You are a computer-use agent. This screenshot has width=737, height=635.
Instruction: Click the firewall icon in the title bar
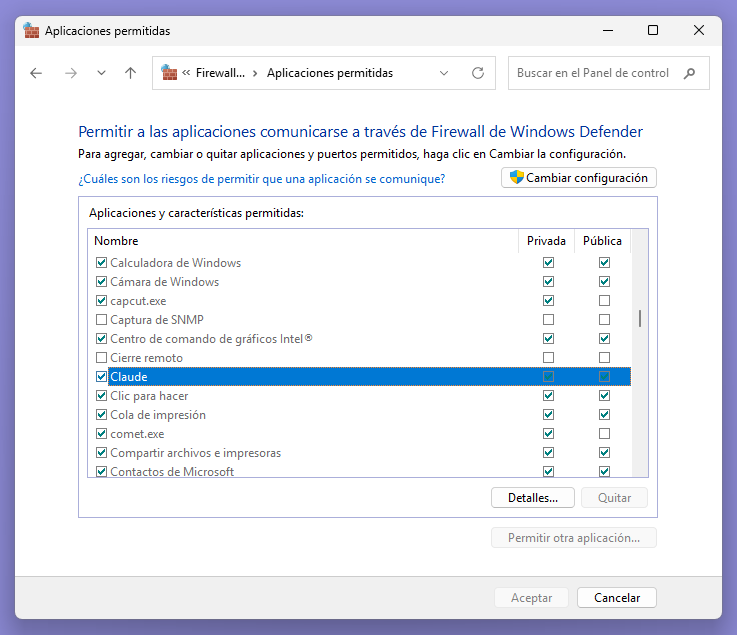coord(31,31)
